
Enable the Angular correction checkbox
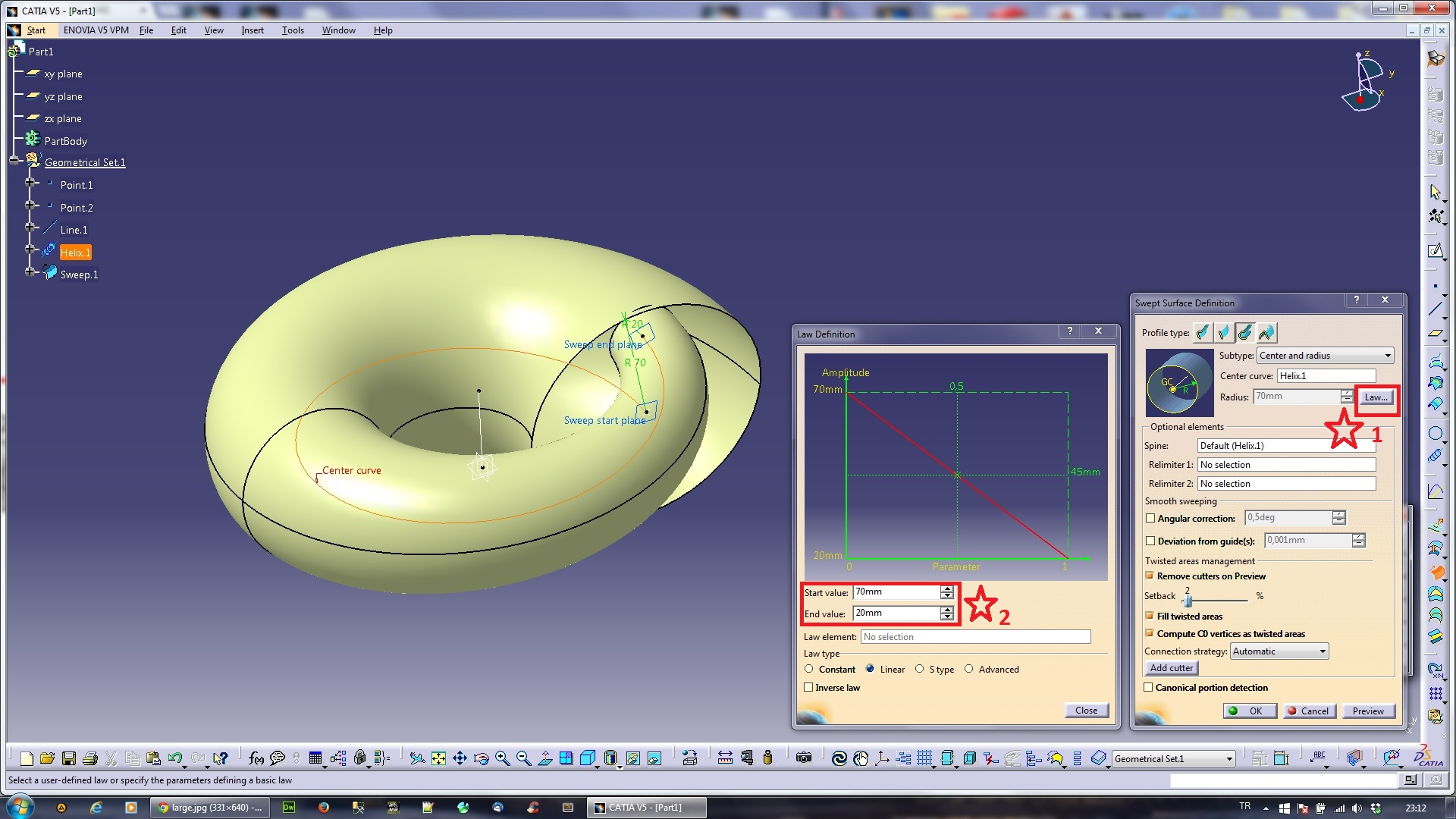pos(1151,518)
